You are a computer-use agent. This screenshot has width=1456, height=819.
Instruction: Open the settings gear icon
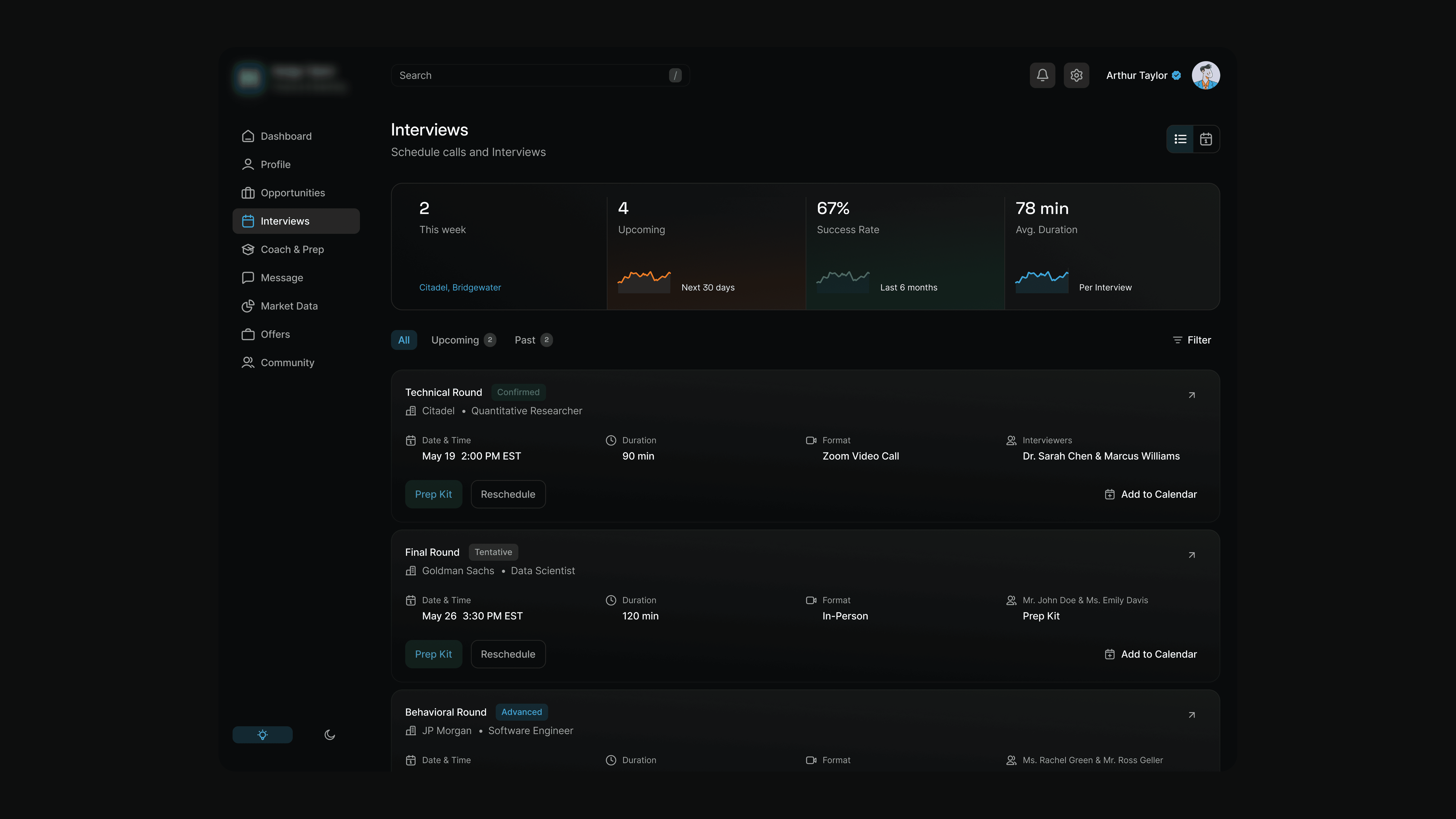(x=1076, y=75)
